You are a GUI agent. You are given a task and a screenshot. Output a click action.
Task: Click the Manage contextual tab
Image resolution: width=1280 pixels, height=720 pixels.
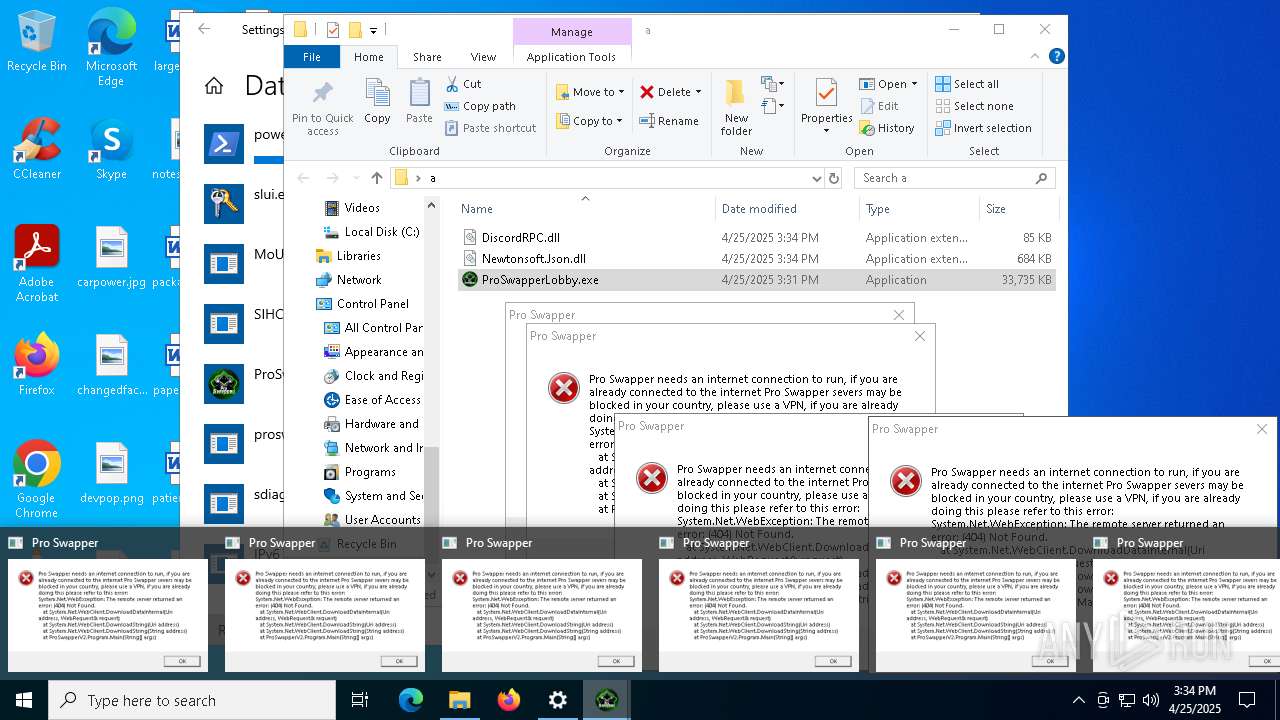click(572, 30)
